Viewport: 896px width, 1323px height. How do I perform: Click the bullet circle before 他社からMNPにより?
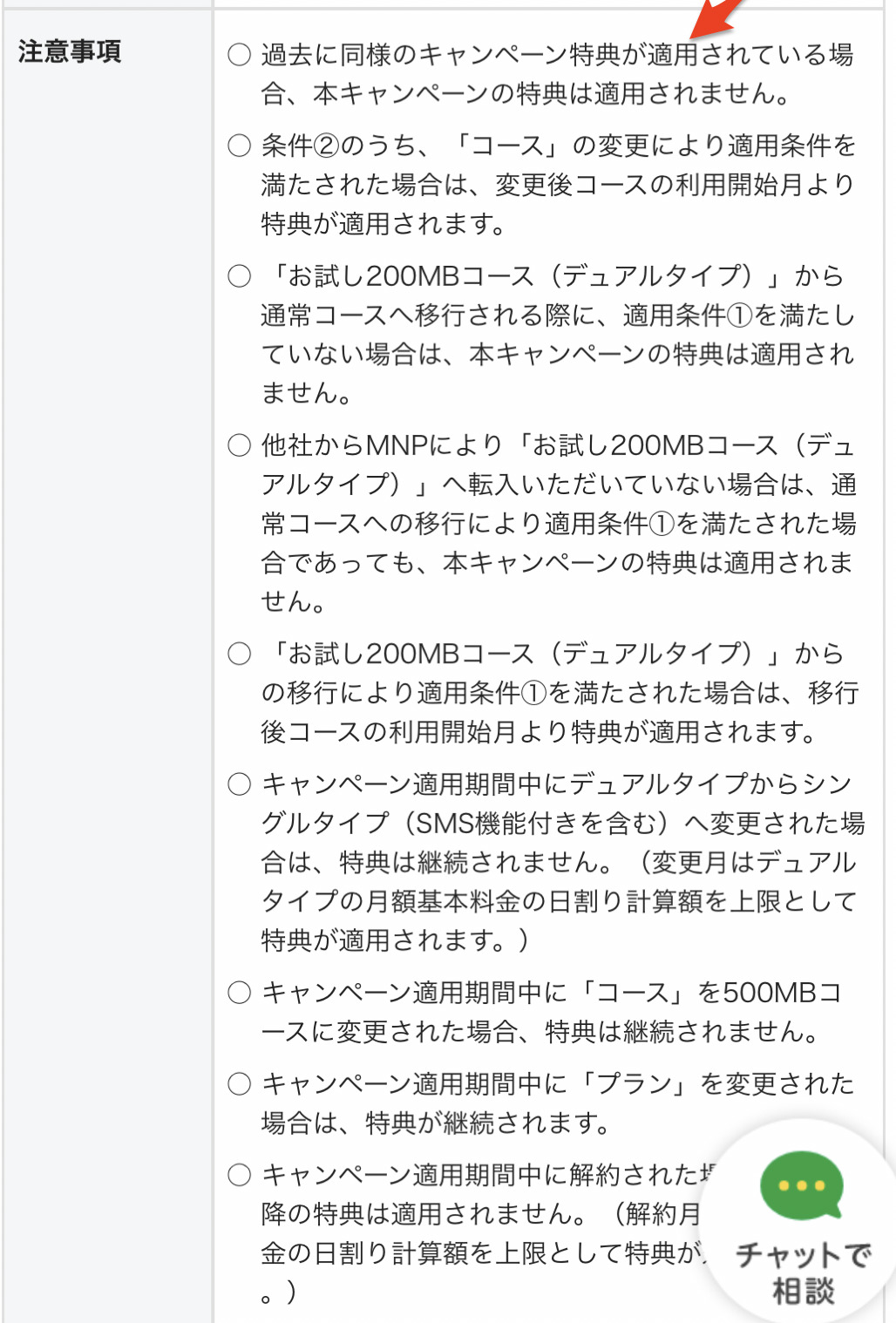click(x=239, y=445)
